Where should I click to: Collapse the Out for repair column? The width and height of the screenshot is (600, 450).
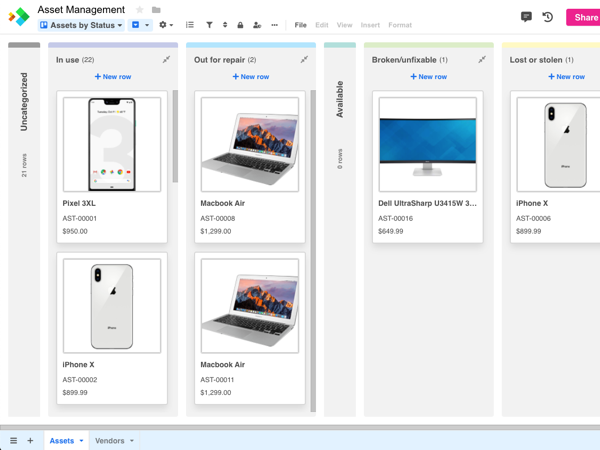pos(304,60)
